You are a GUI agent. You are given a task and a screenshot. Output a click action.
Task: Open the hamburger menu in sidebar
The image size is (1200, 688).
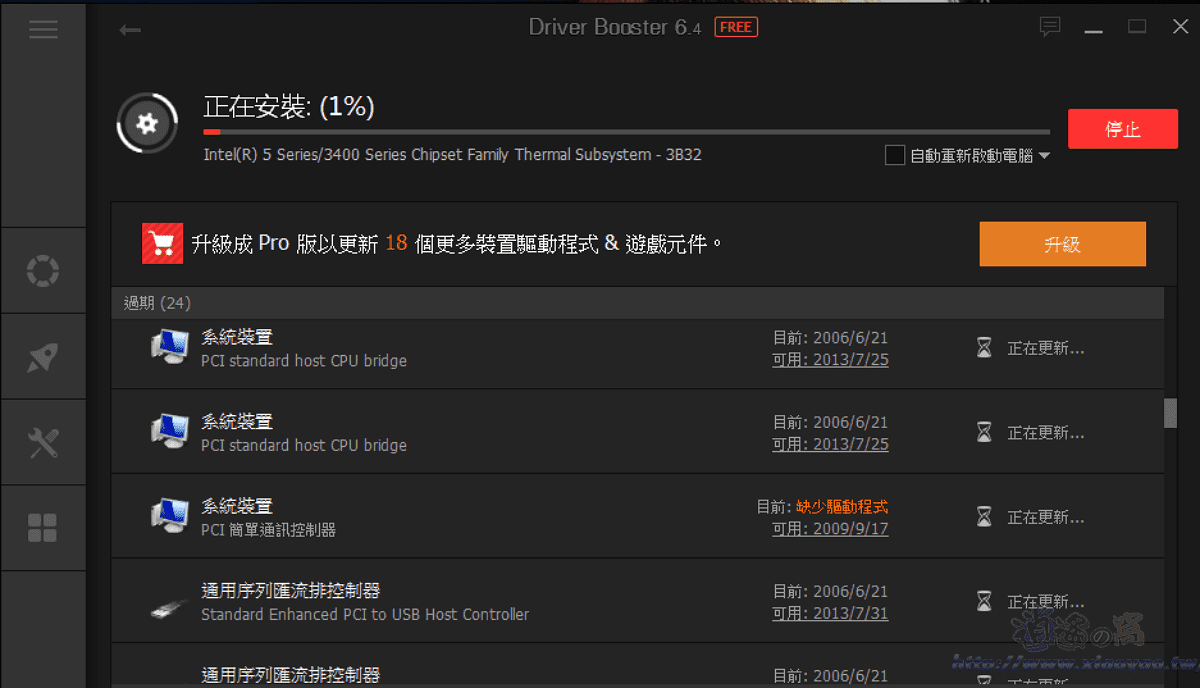pyautogui.click(x=43, y=30)
